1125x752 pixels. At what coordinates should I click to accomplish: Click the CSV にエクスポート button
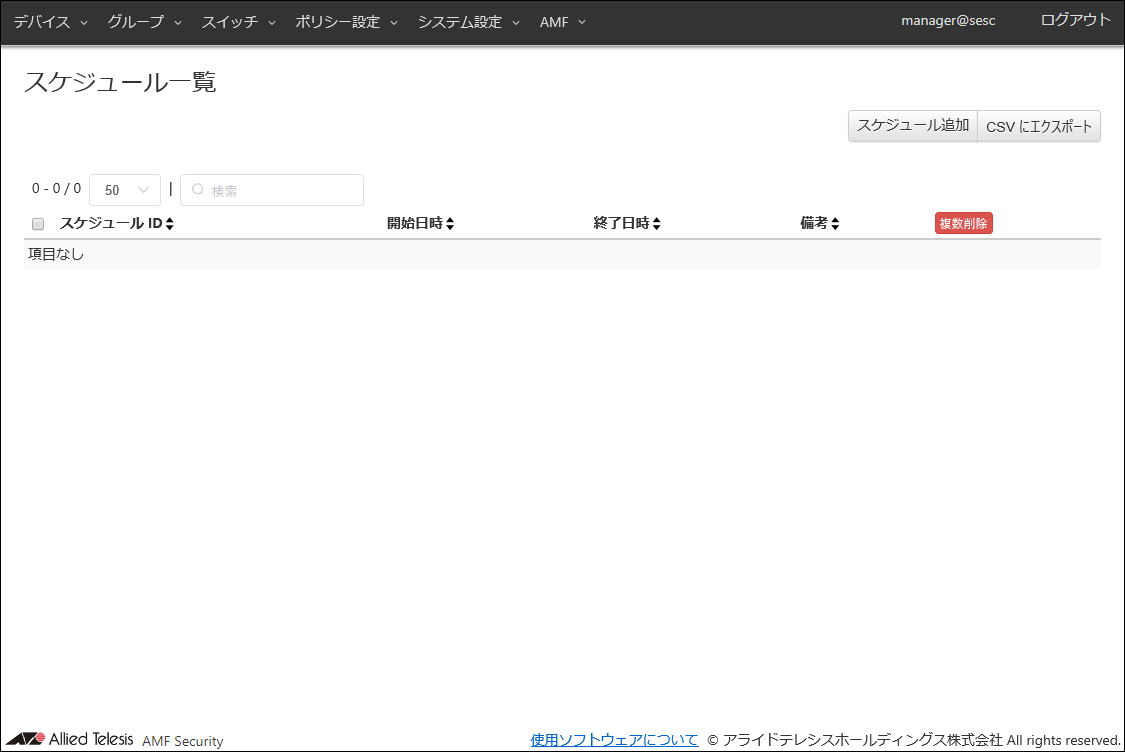1039,126
